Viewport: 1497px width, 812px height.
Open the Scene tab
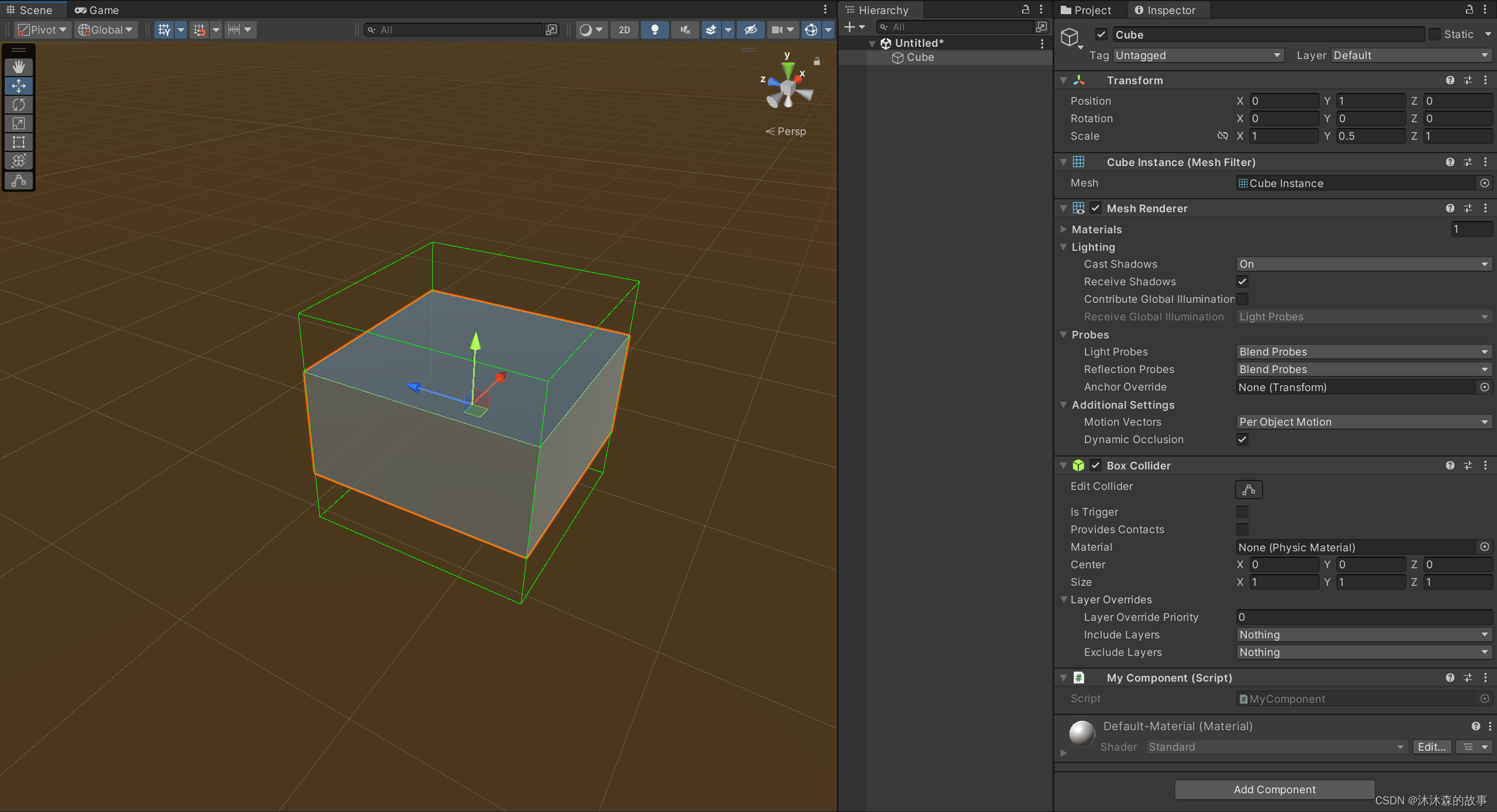(35, 9)
